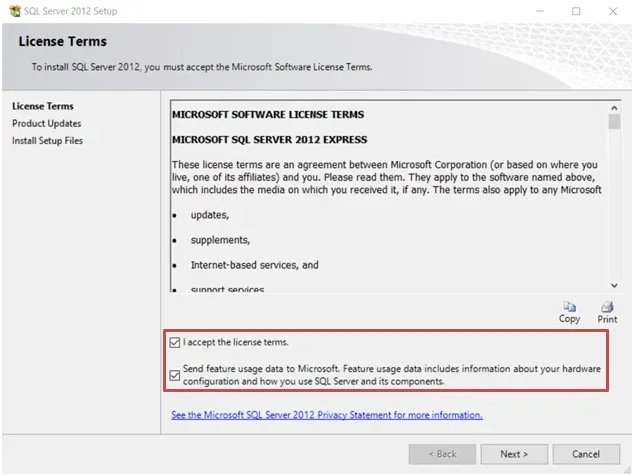Click the license text scroll down arrow

[x=614, y=285]
